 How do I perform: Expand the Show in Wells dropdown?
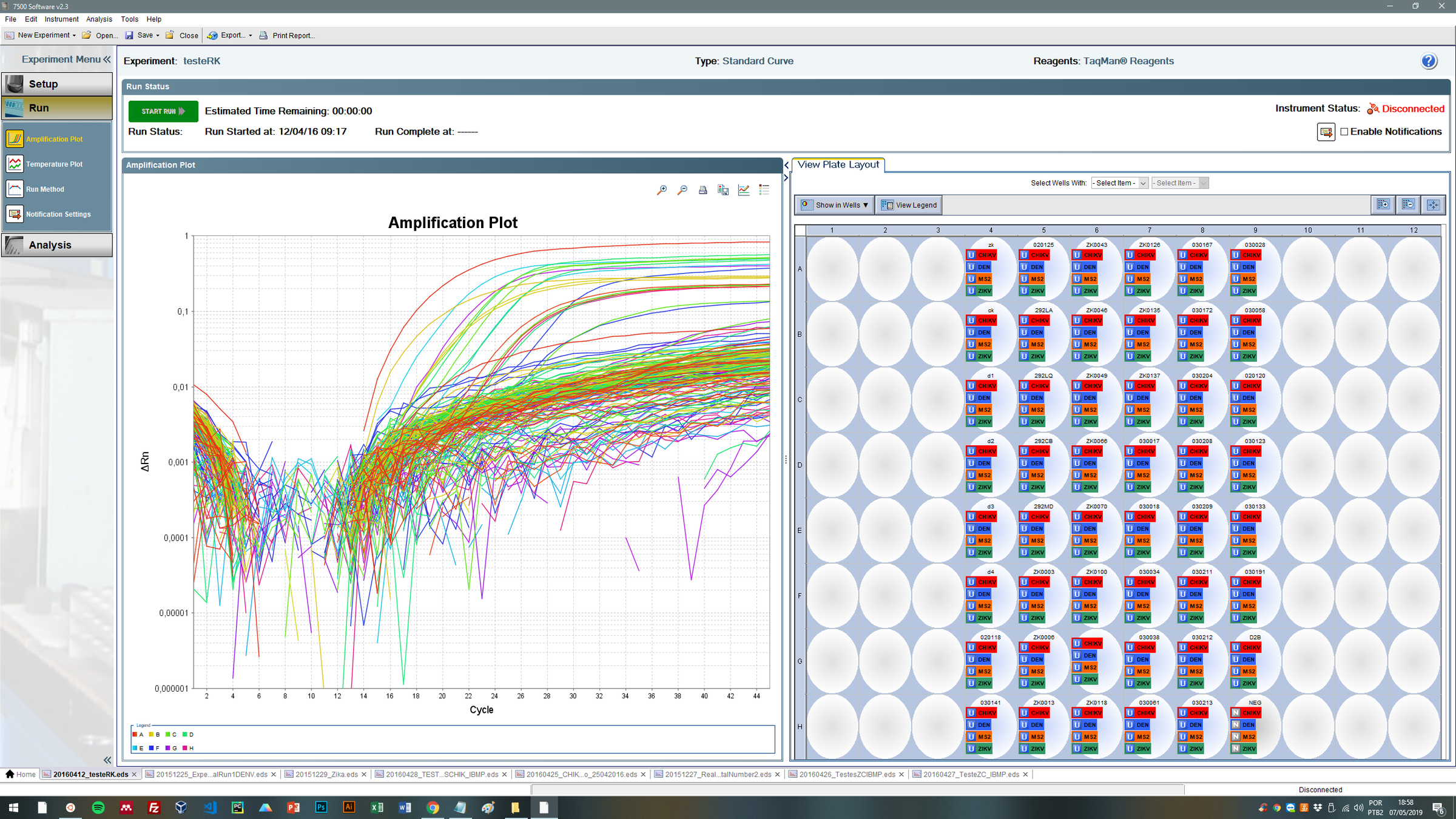835,205
